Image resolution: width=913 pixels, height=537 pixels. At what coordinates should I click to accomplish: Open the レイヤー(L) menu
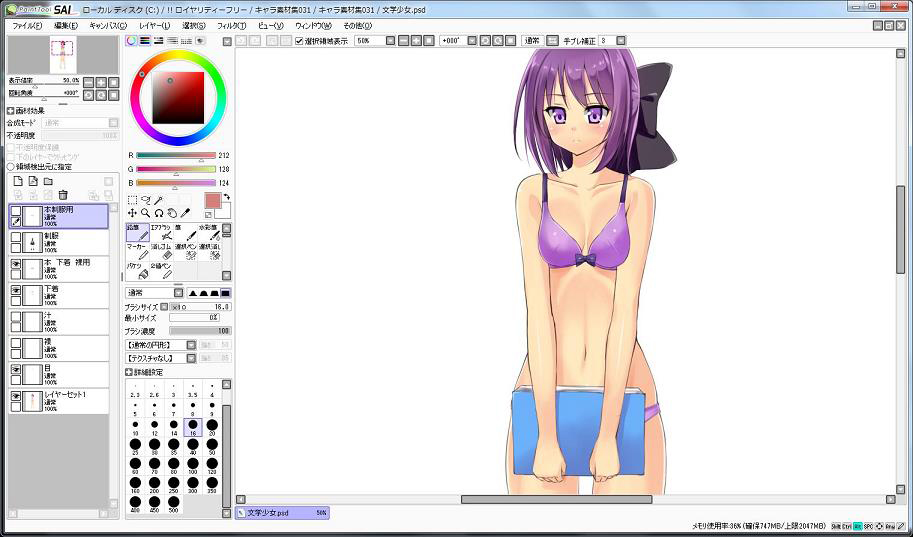154,25
